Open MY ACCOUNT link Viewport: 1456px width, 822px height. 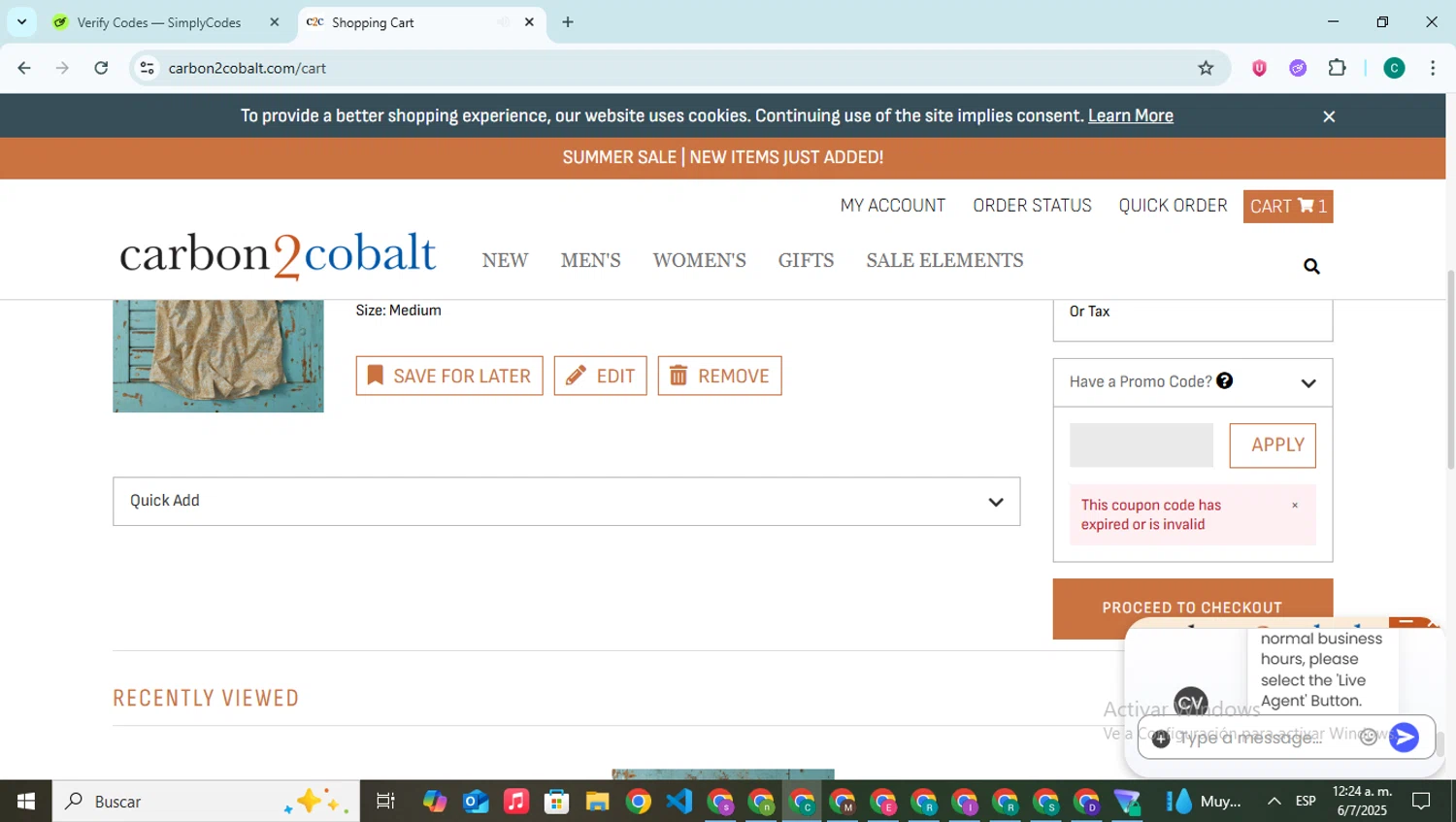893,206
